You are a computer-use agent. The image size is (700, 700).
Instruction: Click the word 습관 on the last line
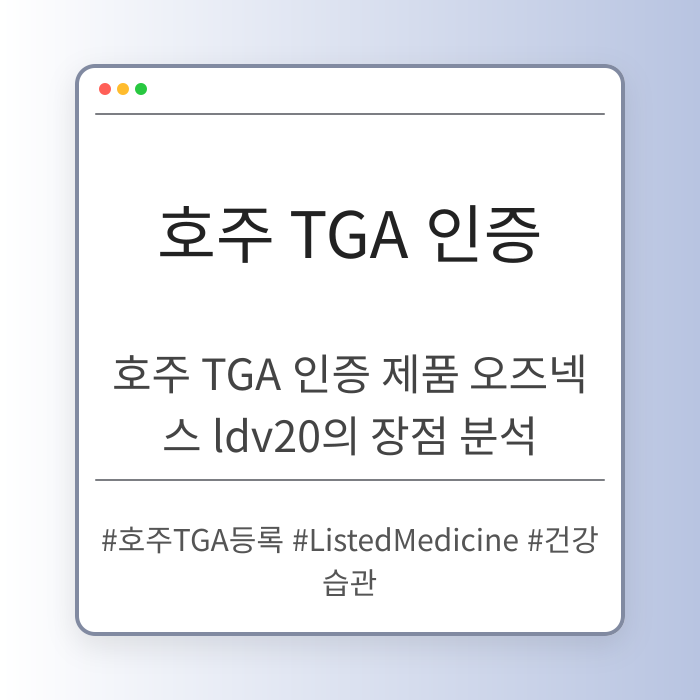[x=350, y=582]
